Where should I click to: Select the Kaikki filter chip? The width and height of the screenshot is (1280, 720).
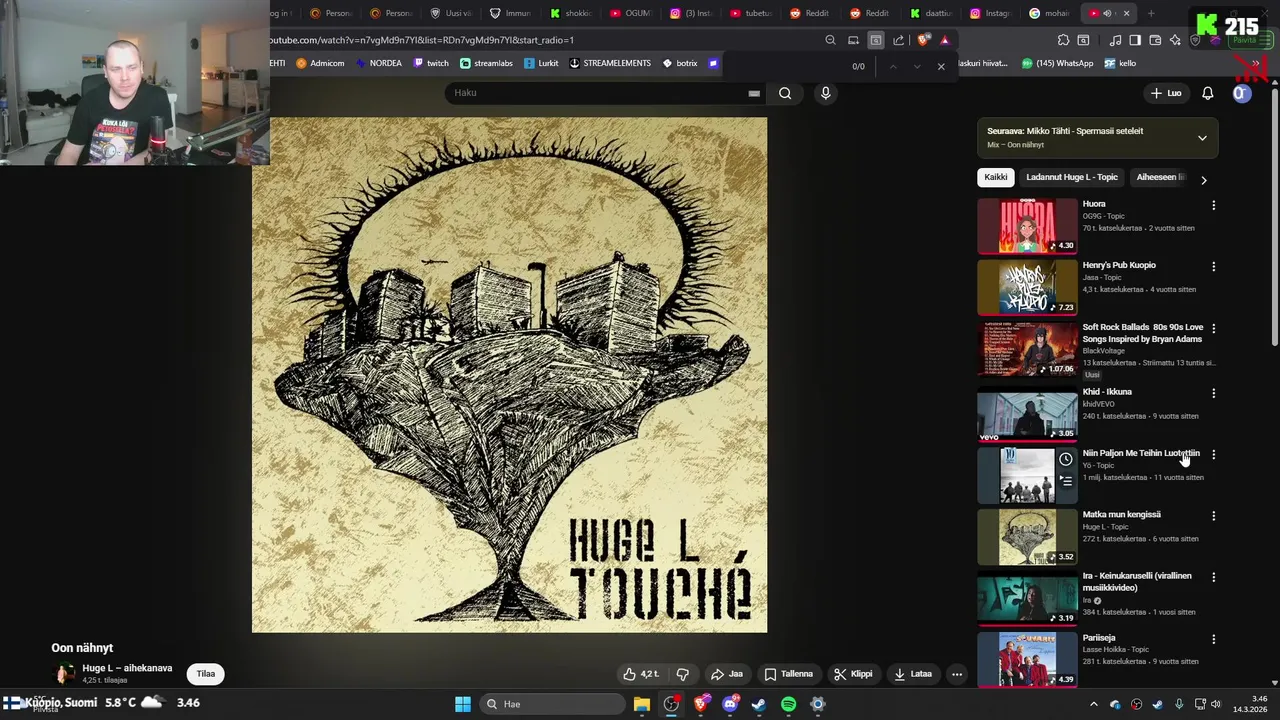coord(995,177)
